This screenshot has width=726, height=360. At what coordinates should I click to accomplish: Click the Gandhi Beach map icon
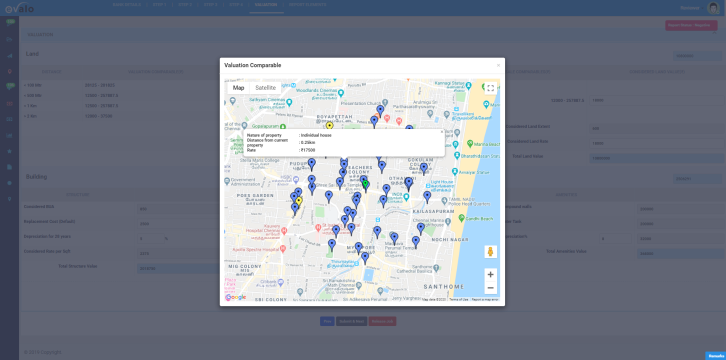(462, 217)
